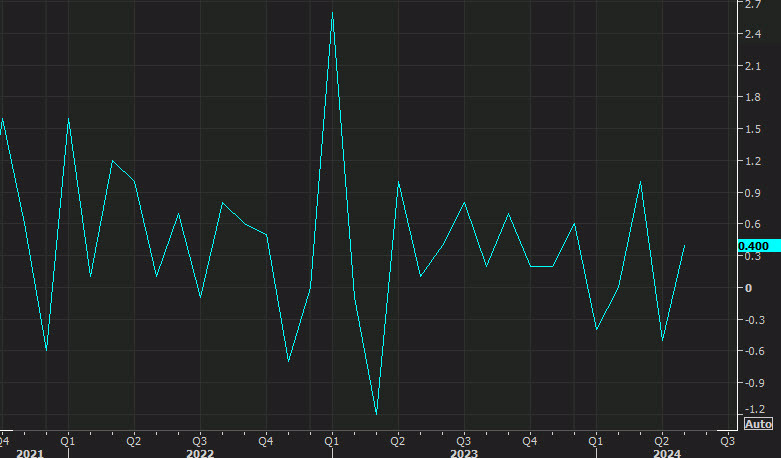Click the 2022 year label
The height and width of the screenshot is (458, 781).
pyautogui.click(x=200, y=453)
